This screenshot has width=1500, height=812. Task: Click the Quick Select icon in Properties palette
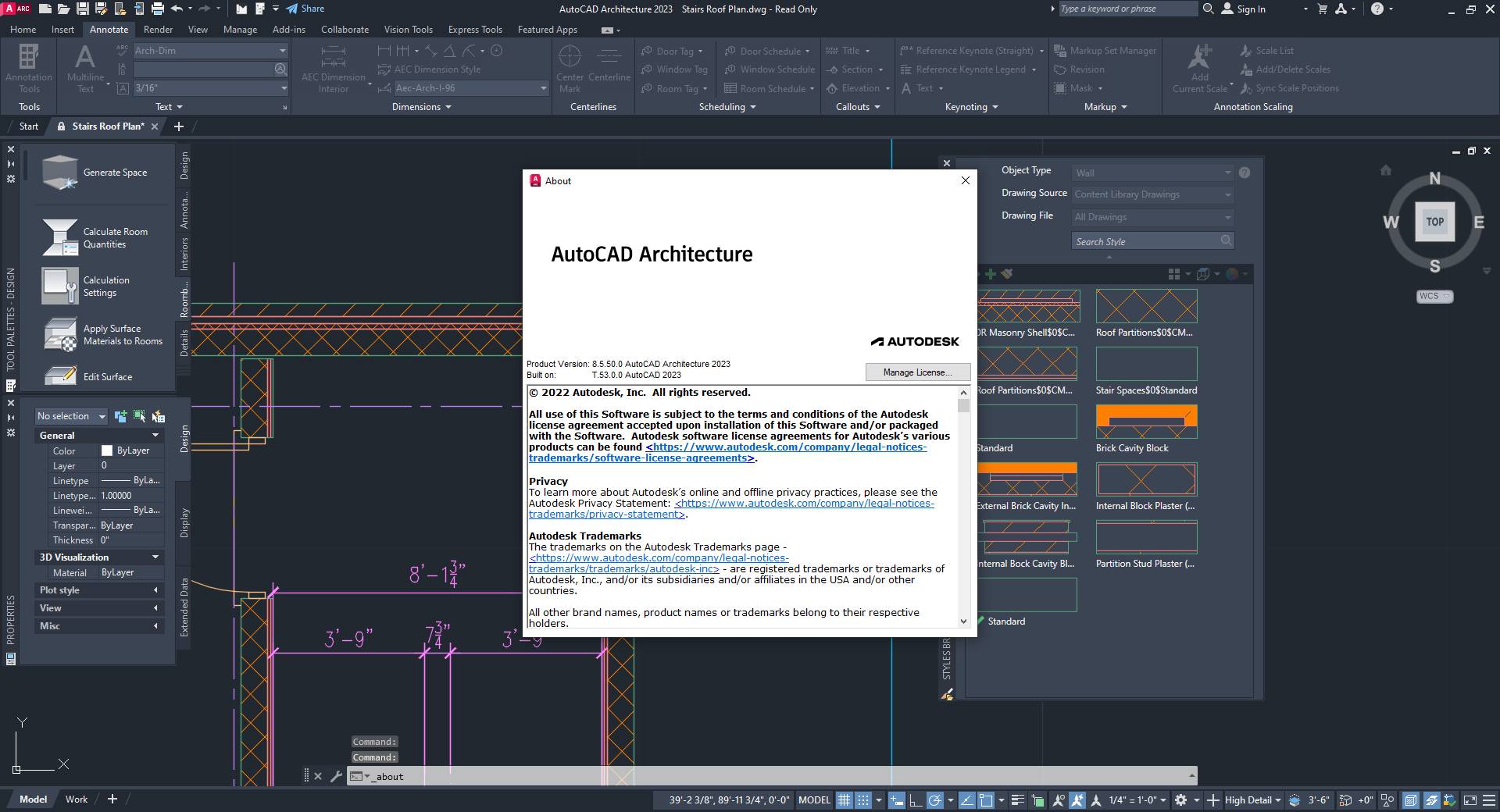coord(158,416)
